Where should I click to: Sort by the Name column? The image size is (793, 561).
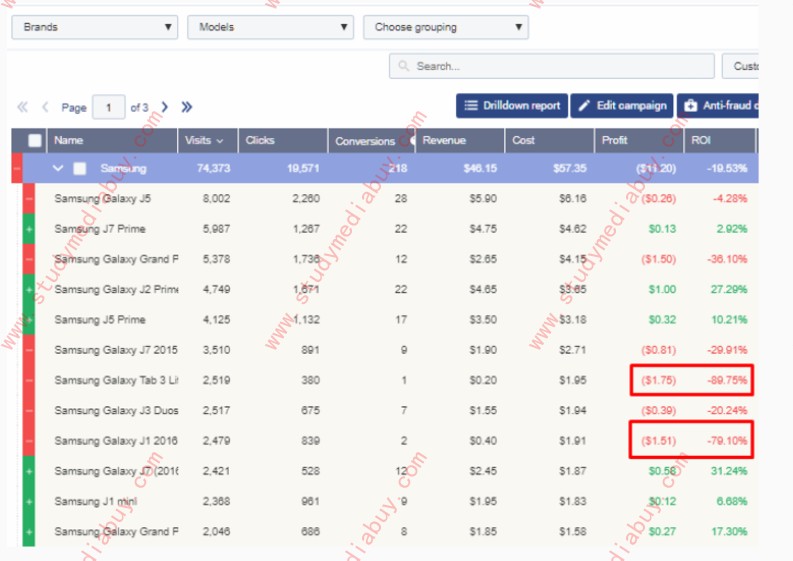point(112,141)
